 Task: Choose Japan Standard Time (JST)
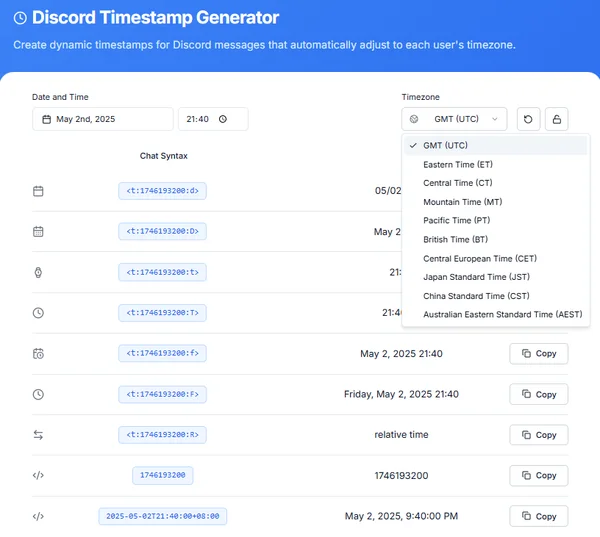(x=495, y=277)
